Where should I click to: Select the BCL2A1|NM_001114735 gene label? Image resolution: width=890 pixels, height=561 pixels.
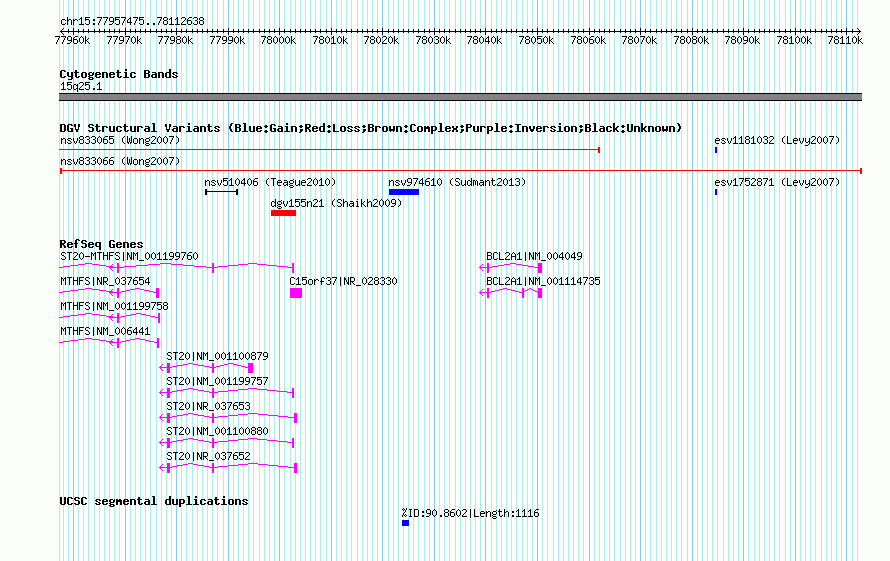543,281
